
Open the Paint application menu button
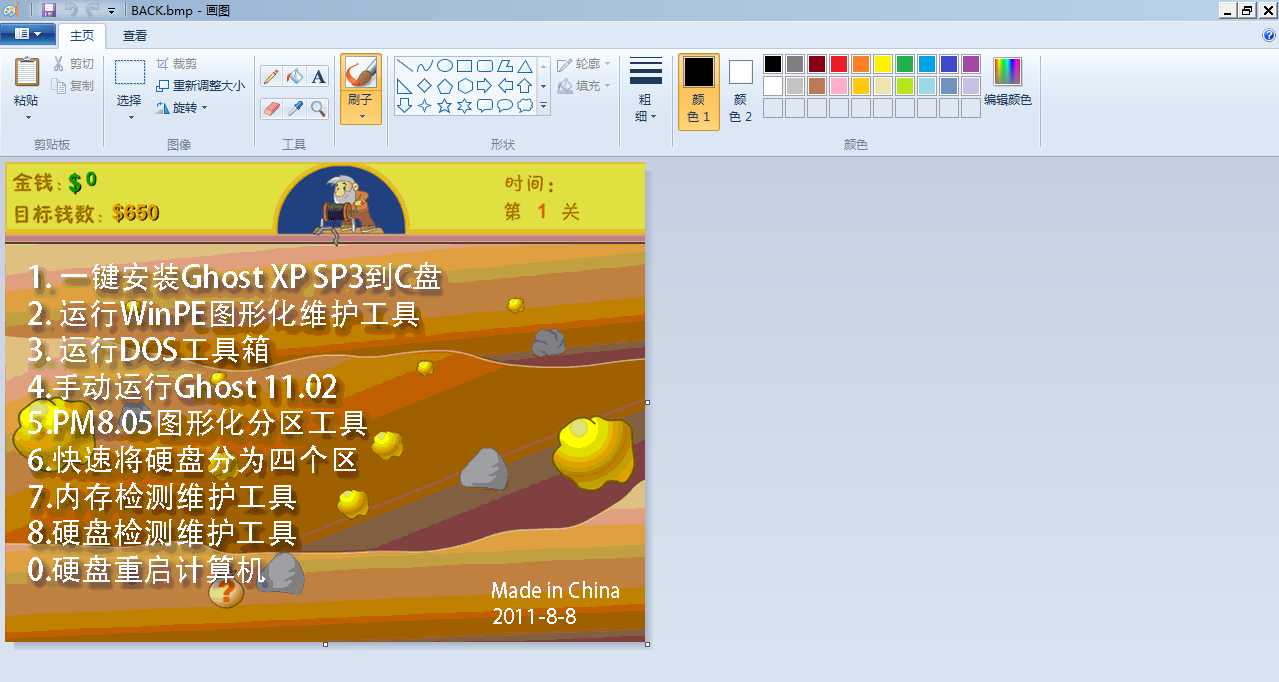(x=27, y=34)
